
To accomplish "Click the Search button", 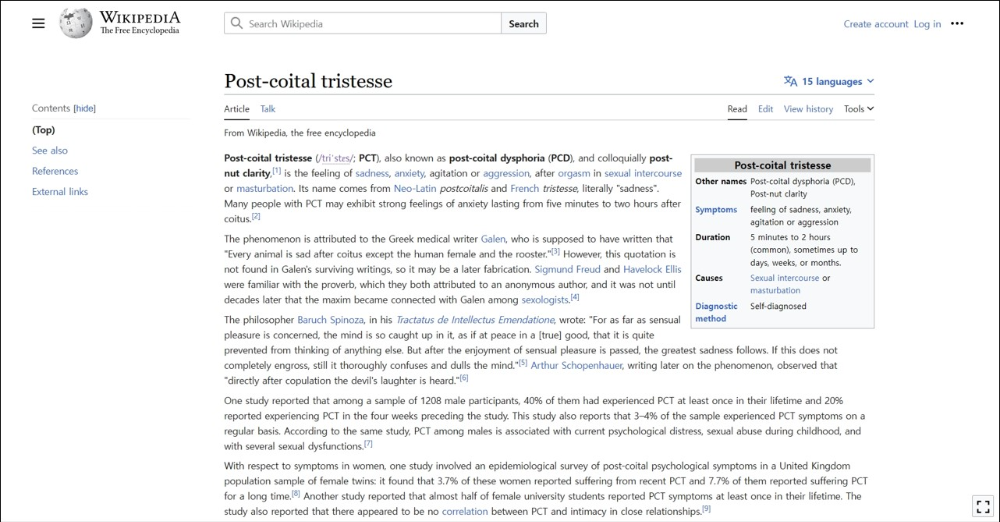I will [524, 24].
